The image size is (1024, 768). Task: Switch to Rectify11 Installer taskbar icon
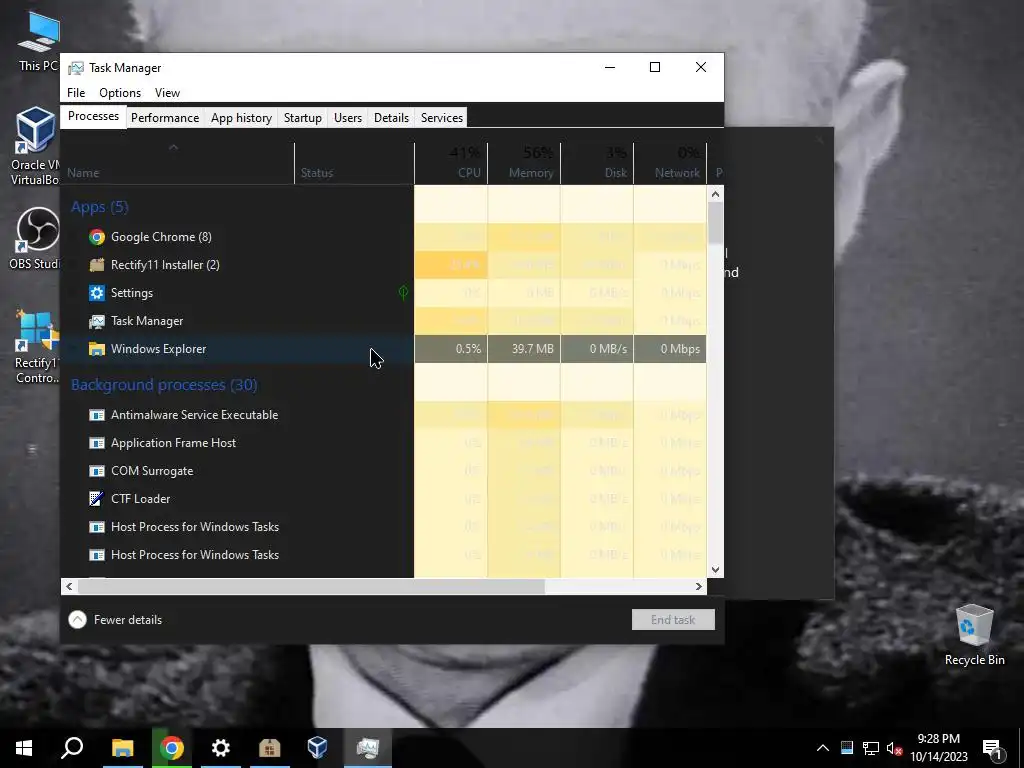coord(269,748)
